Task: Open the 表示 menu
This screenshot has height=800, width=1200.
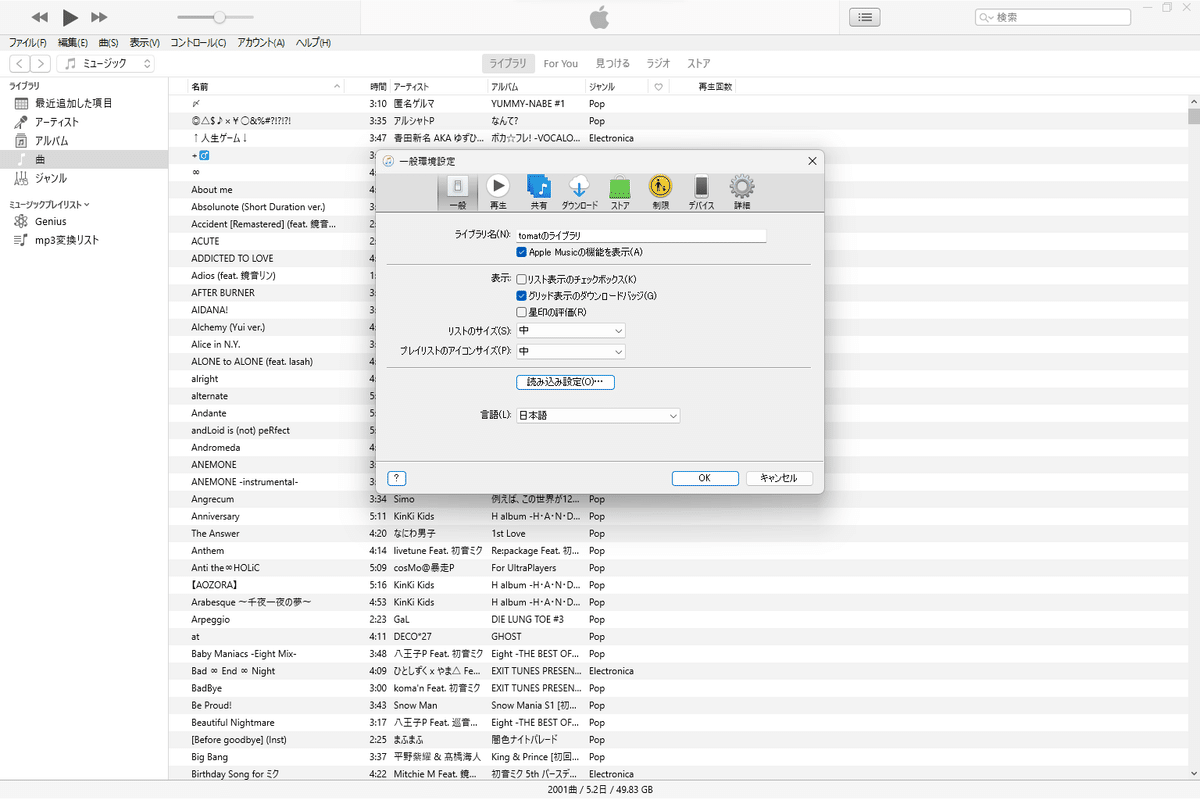Action: tap(145, 43)
